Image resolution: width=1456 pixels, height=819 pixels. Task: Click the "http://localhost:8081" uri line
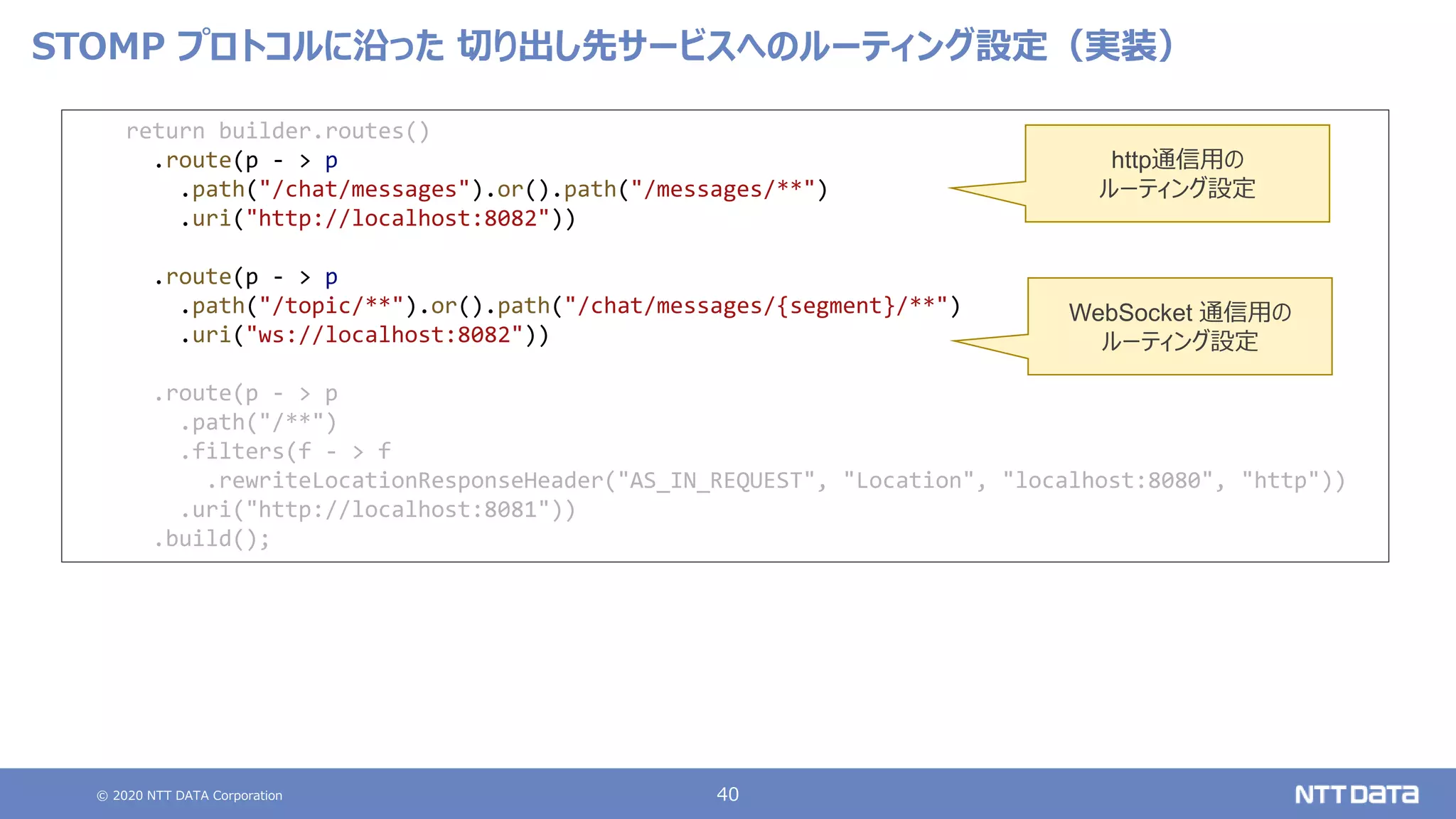pyautogui.click(x=377, y=510)
